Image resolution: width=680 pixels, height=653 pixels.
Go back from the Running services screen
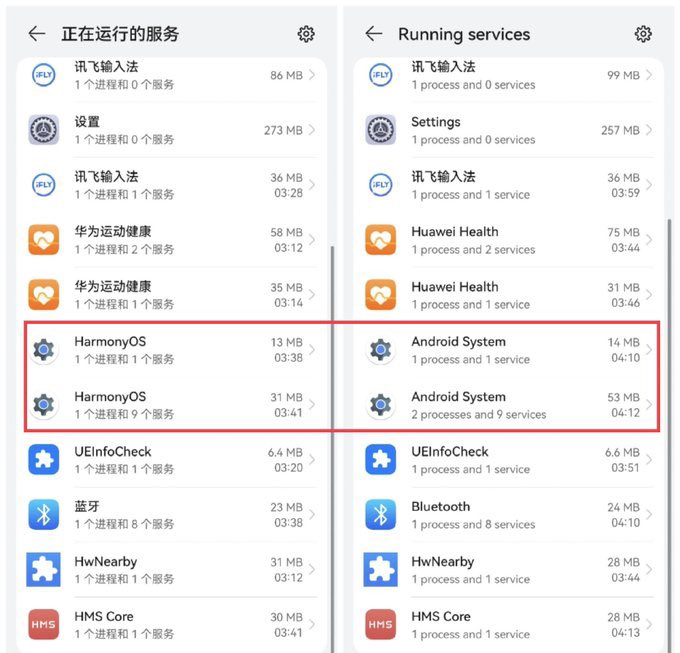pyautogui.click(x=373, y=34)
